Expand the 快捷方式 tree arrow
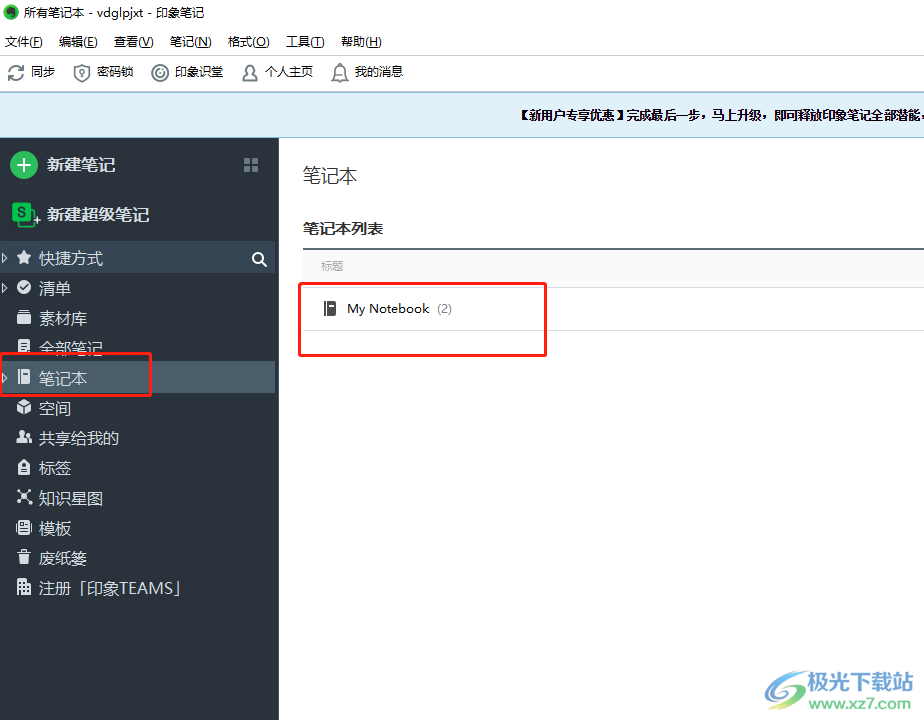Screen dimensions: 924x720 point(5,257)
